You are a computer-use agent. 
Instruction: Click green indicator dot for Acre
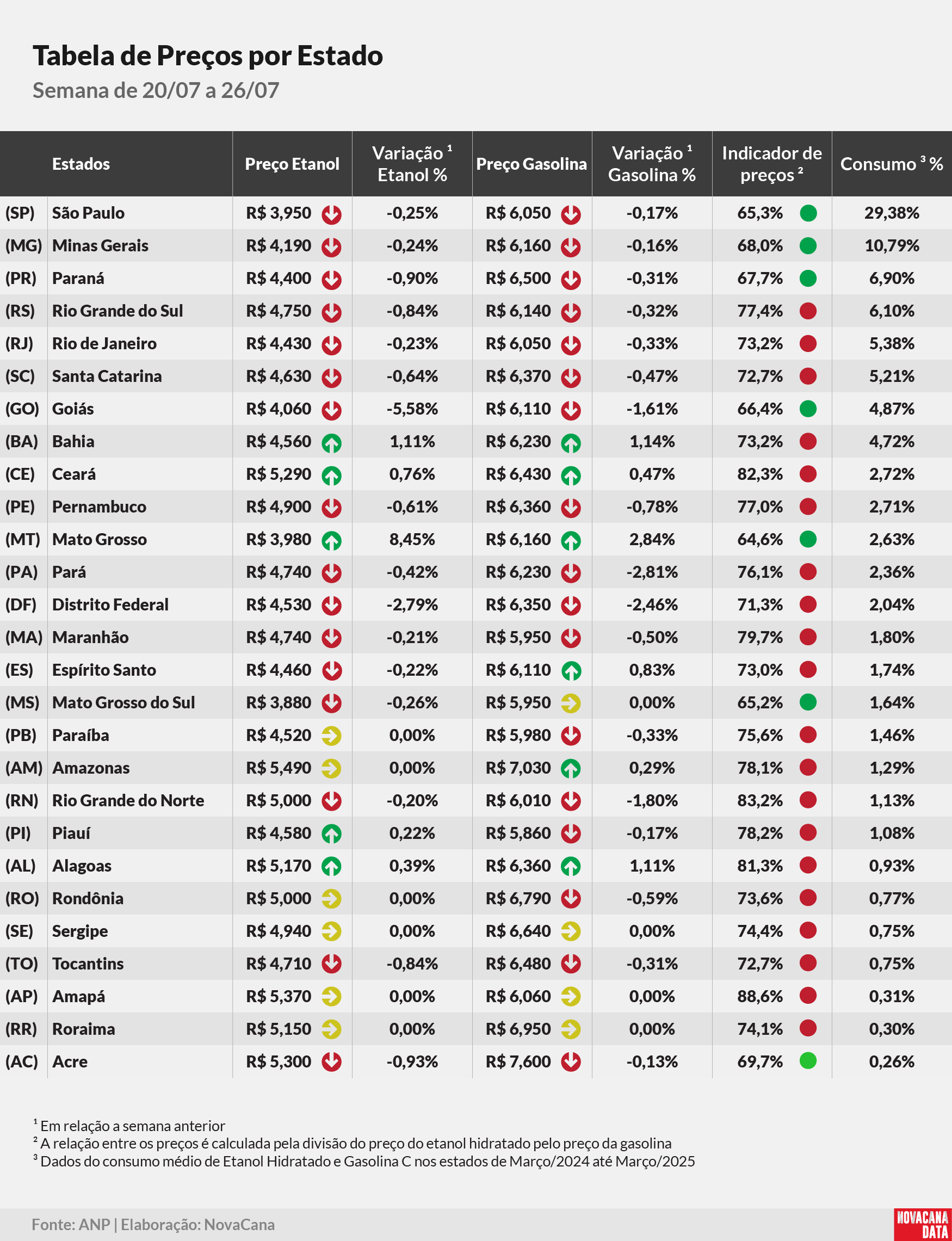click(x=808, y=1061)
